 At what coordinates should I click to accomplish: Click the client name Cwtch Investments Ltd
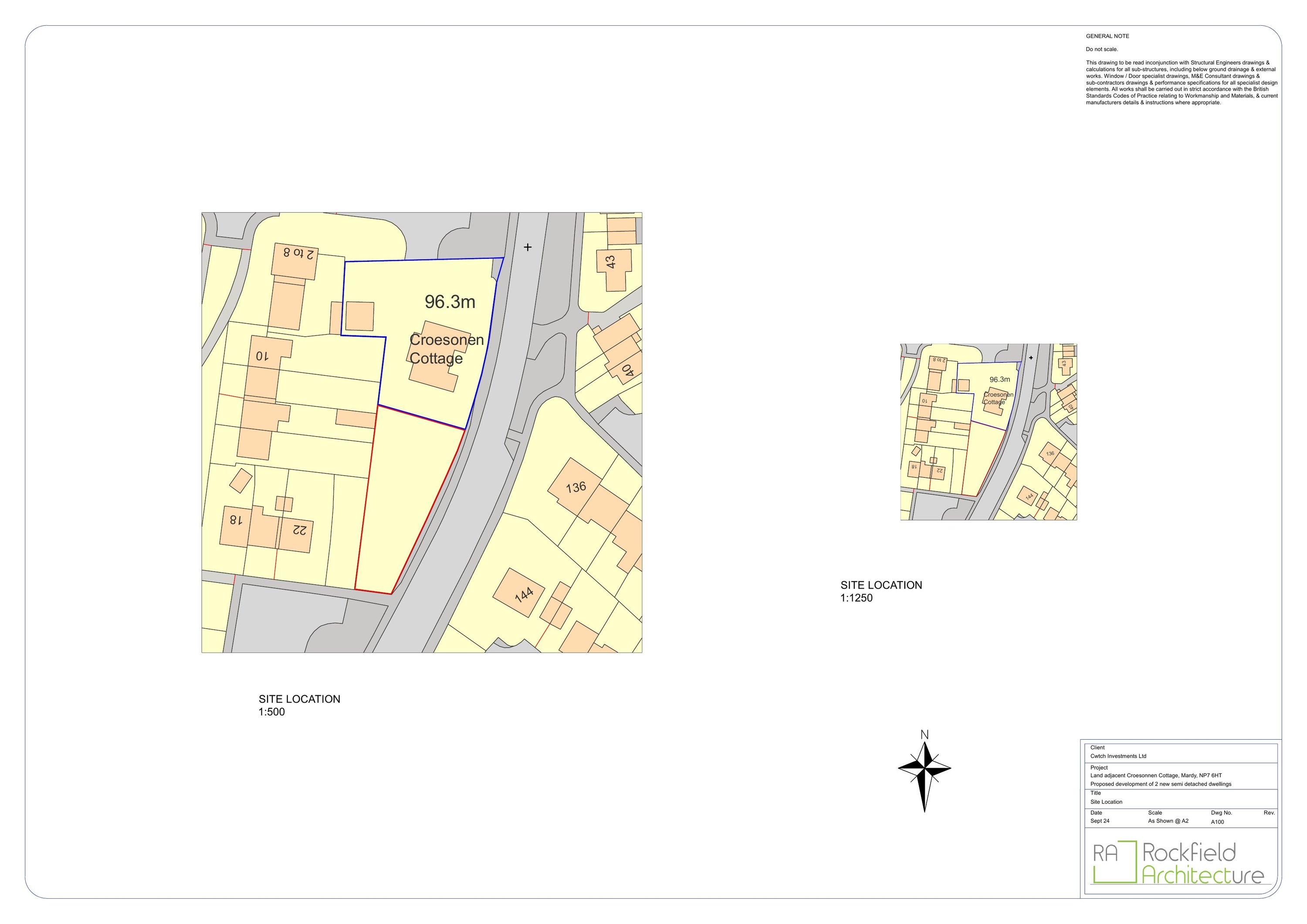tap(1118, 756)
